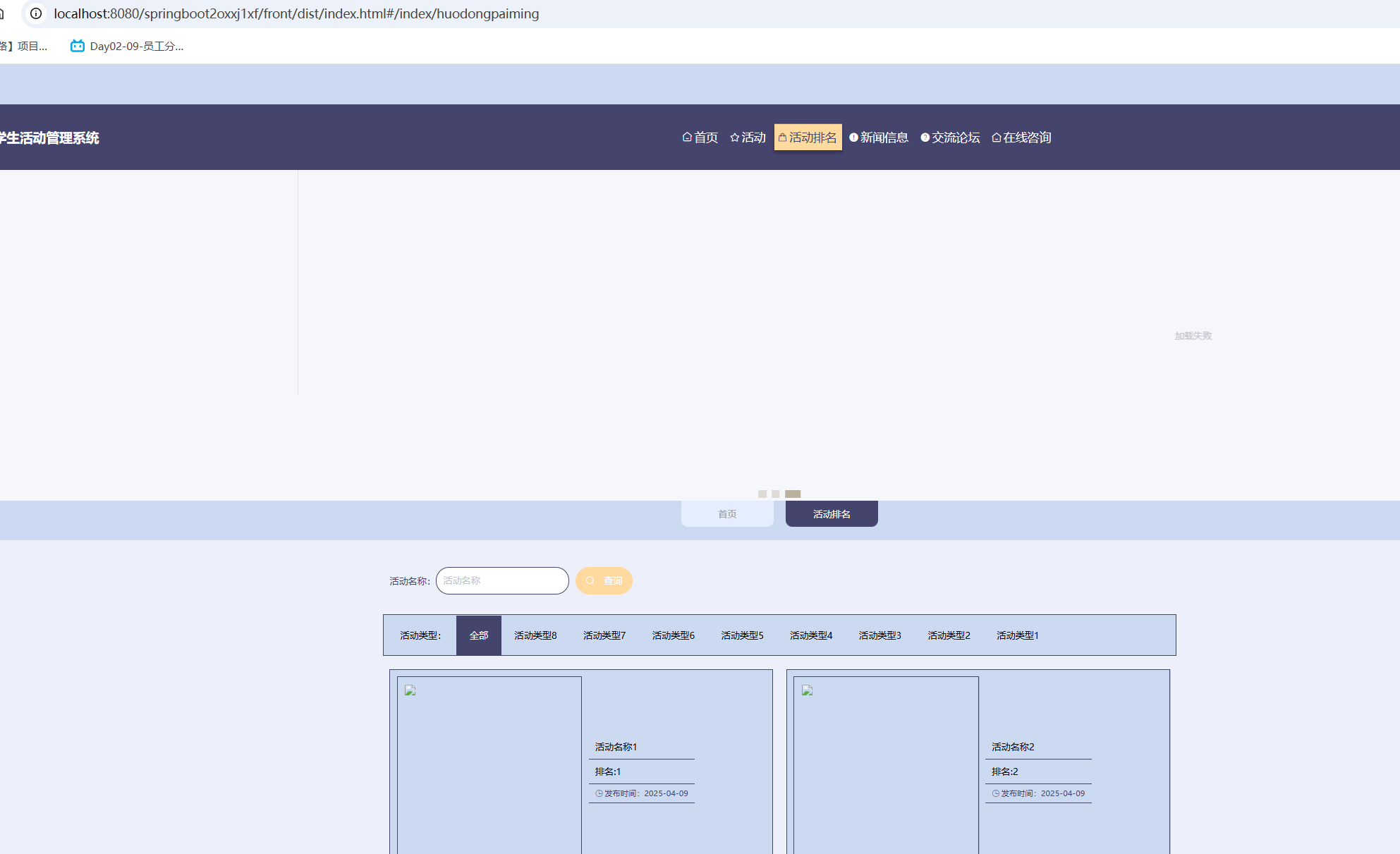Select the active third carousel indicator
This screenshot has width=1400, height=854.
pos(793,494)
